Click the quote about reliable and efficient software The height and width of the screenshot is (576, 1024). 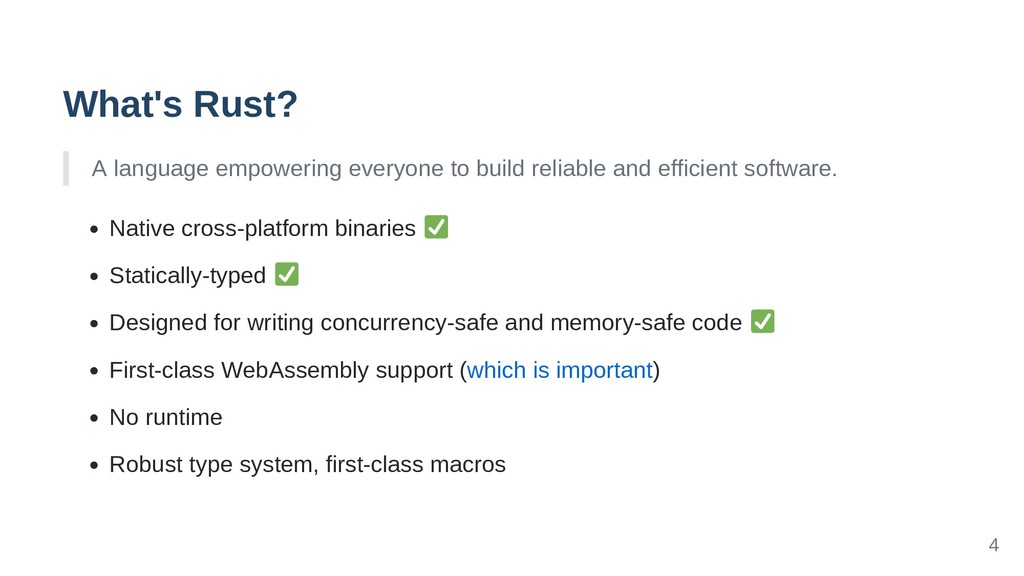pos(464,168)
